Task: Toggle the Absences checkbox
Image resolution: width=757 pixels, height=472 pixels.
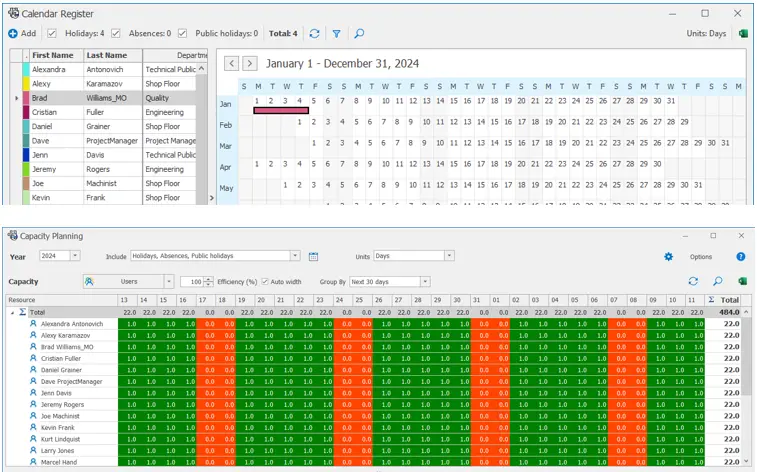Action: coord(116,33)
